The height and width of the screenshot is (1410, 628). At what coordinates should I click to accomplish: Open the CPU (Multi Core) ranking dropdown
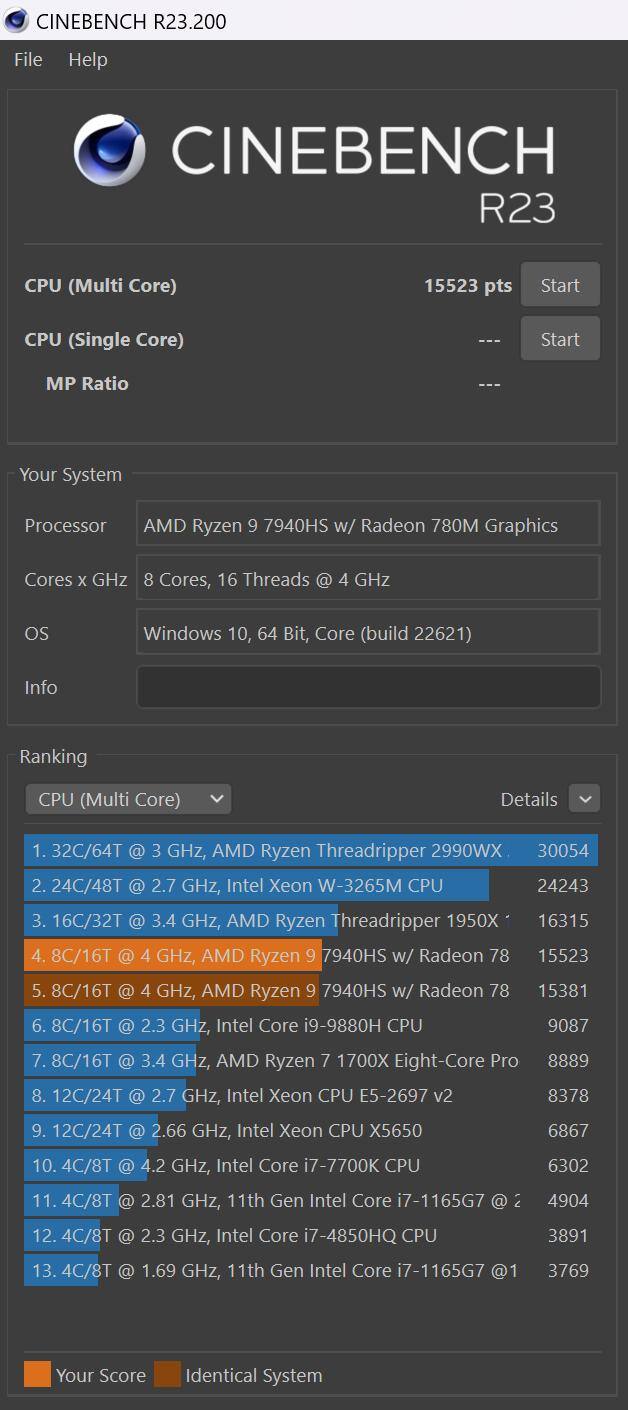pyautogui.click(x=128, y=799)
